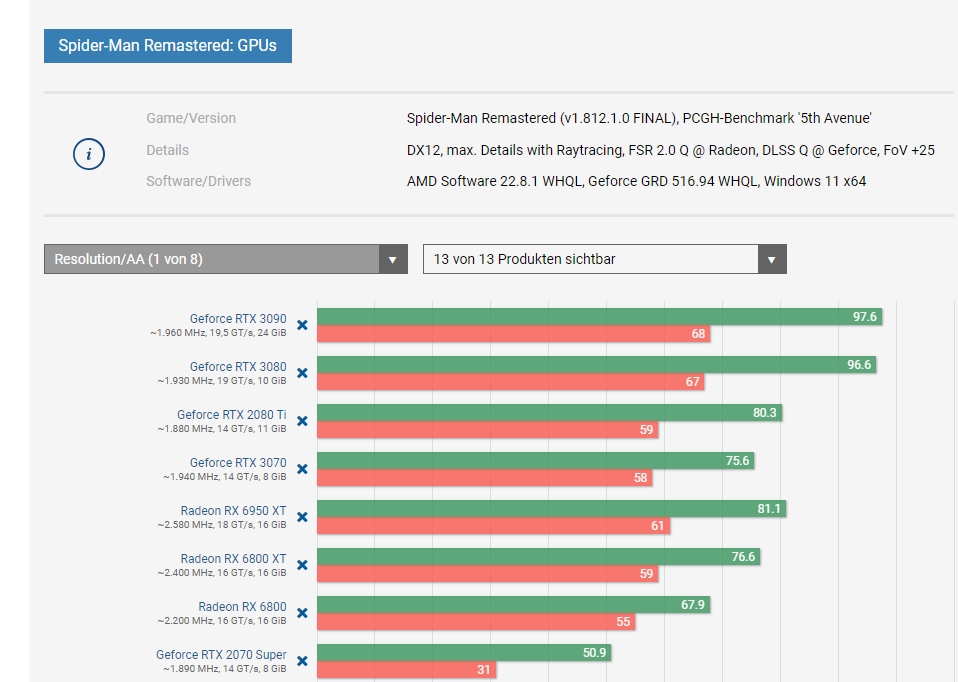The width and height of the screenshot is (958, 682).
Task: Remove Geforce RTX 2080 Ti with its X icon
Action: coord(302,421)
